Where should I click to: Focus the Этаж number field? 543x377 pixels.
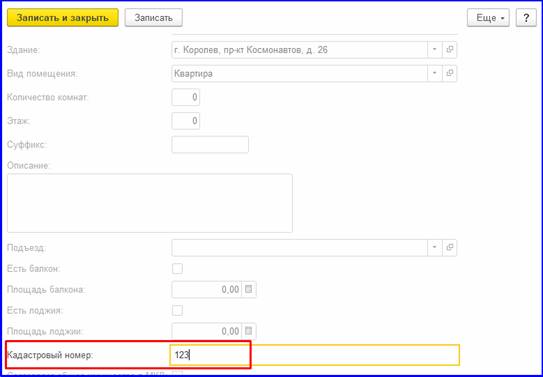186,121
